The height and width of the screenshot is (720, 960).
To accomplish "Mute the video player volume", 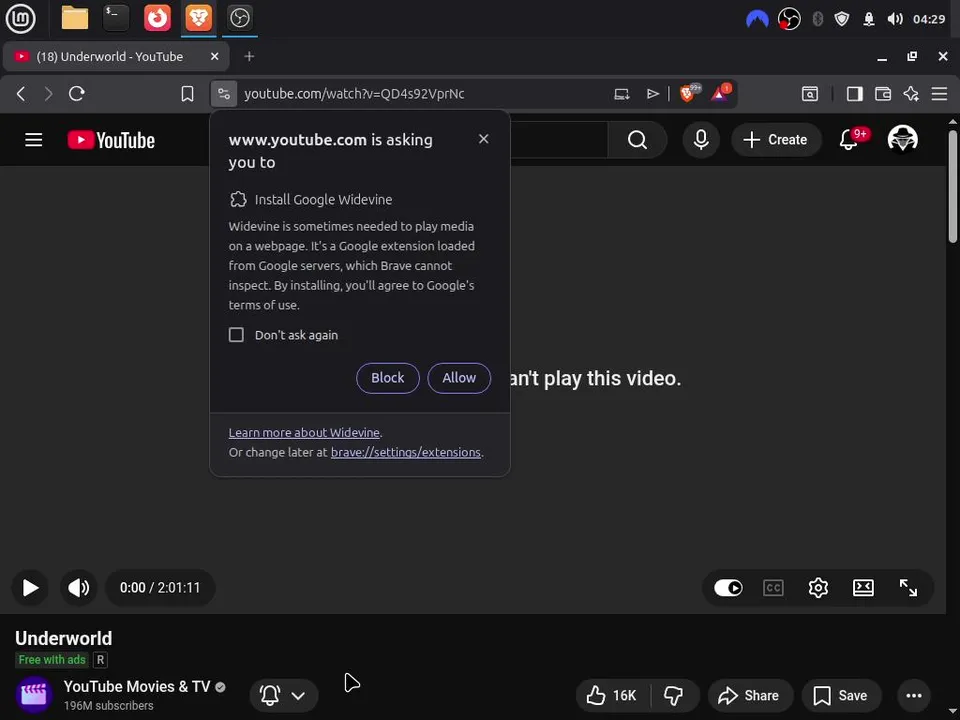I will pyautogui.click(x=78, y=588).
